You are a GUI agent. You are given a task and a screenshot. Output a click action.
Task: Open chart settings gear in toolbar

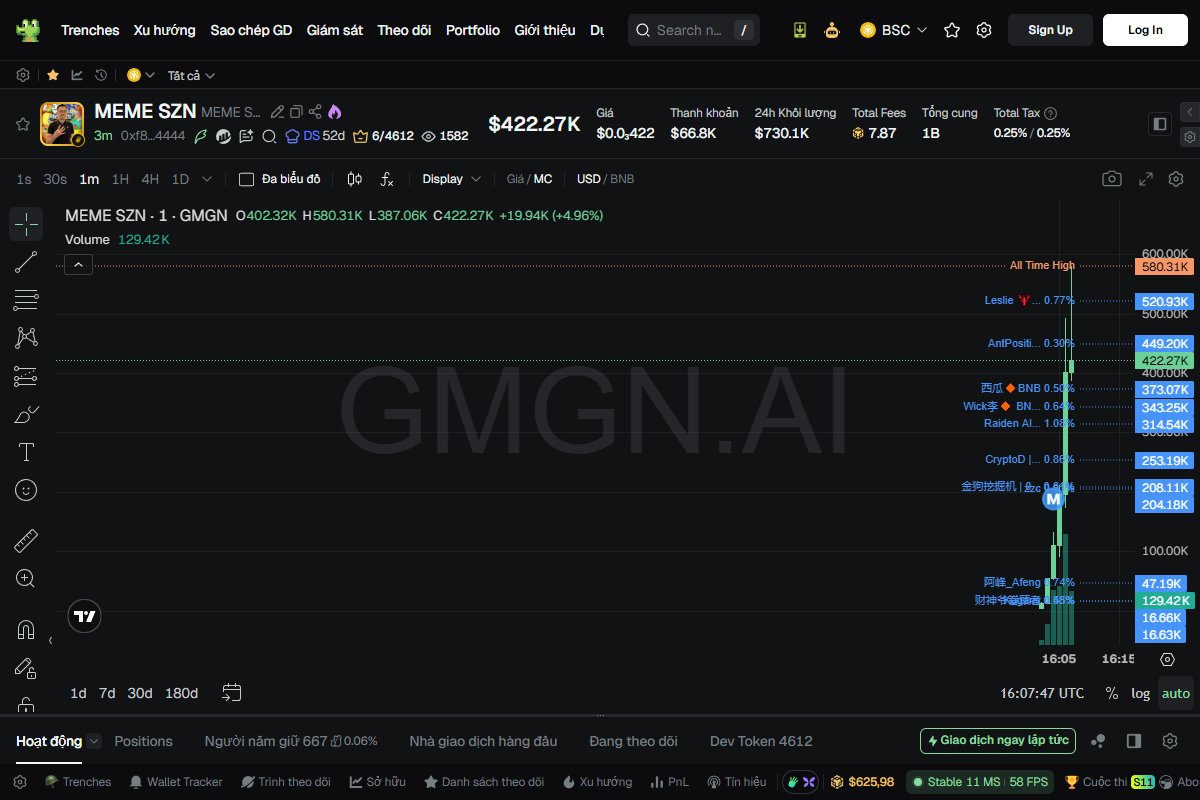pyautogui.click(x=1176, y=179)
